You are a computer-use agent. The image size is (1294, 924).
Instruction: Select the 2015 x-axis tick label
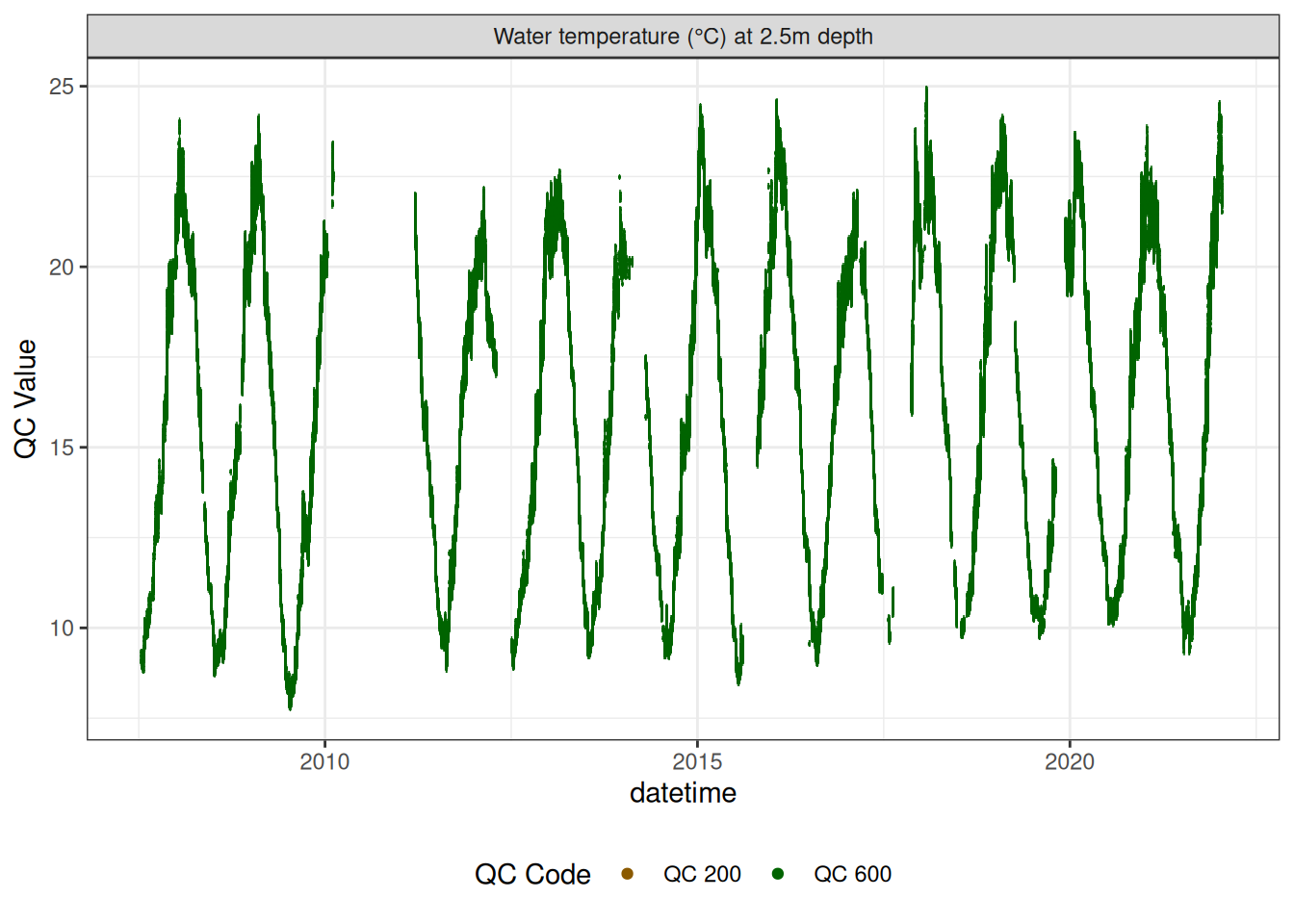coord(697,762)
